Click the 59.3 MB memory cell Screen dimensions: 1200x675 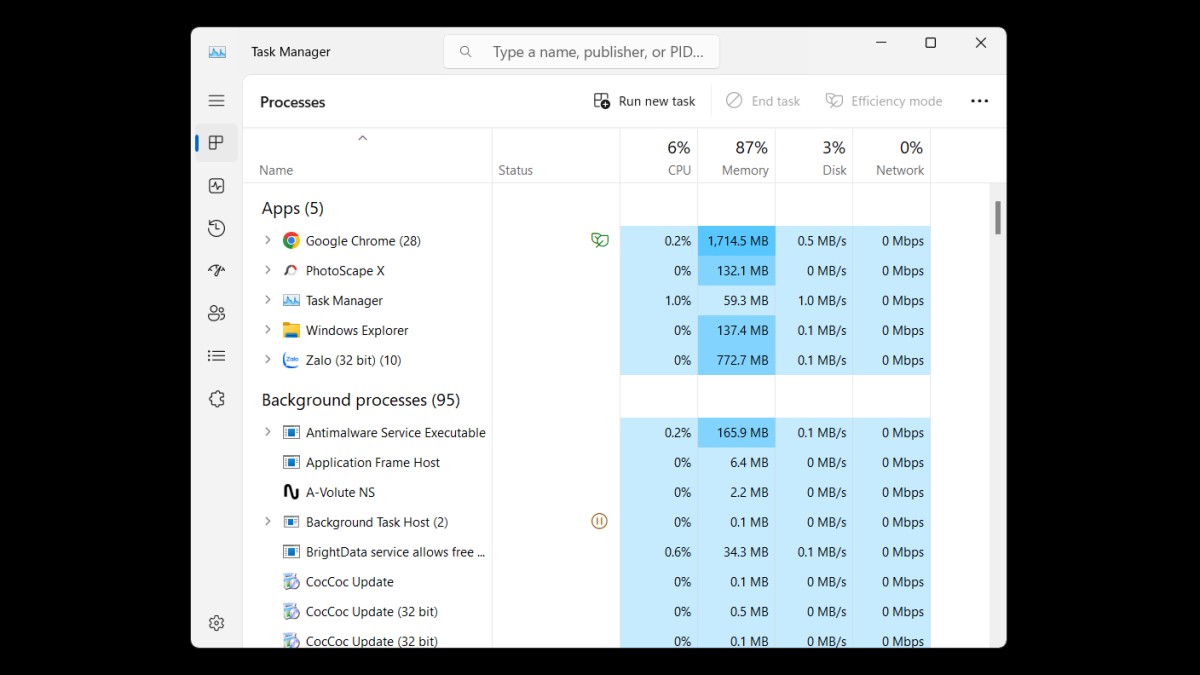(x=736, y=300)
